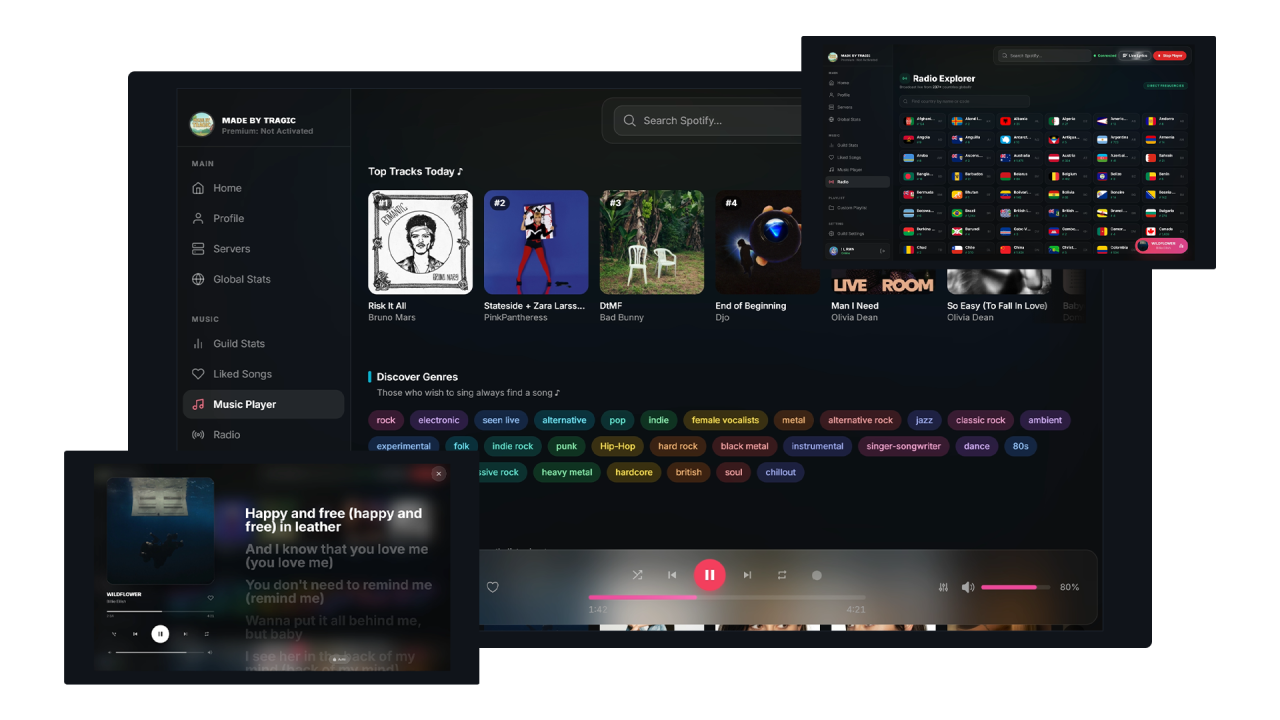Click the magnifier icon in the Spotify search bar
Viewport: 1280px width, 720px height.
630,120
